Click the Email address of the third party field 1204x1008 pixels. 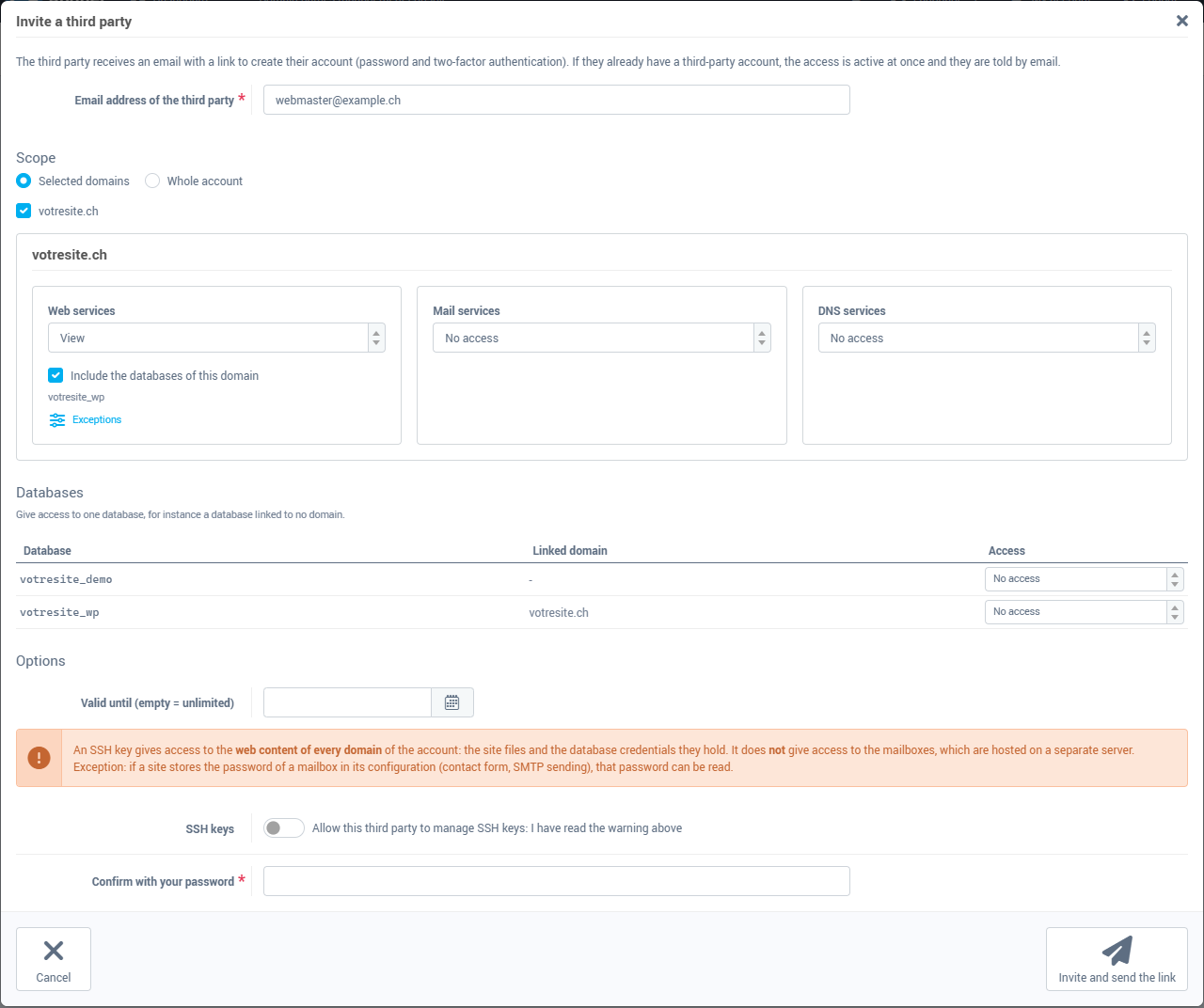(557, 100)
